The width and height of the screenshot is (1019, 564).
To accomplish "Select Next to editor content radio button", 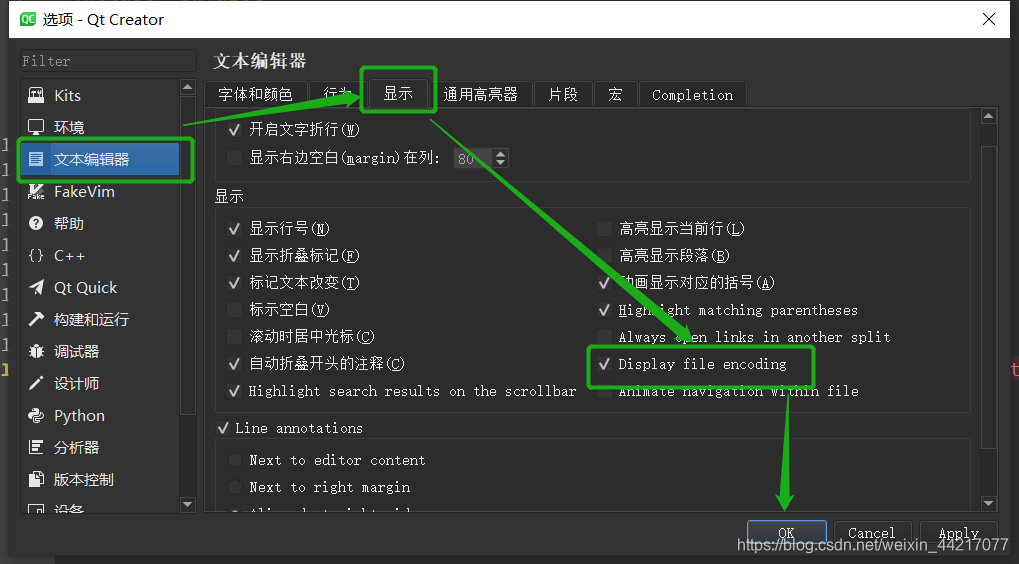I will (235, 461).
